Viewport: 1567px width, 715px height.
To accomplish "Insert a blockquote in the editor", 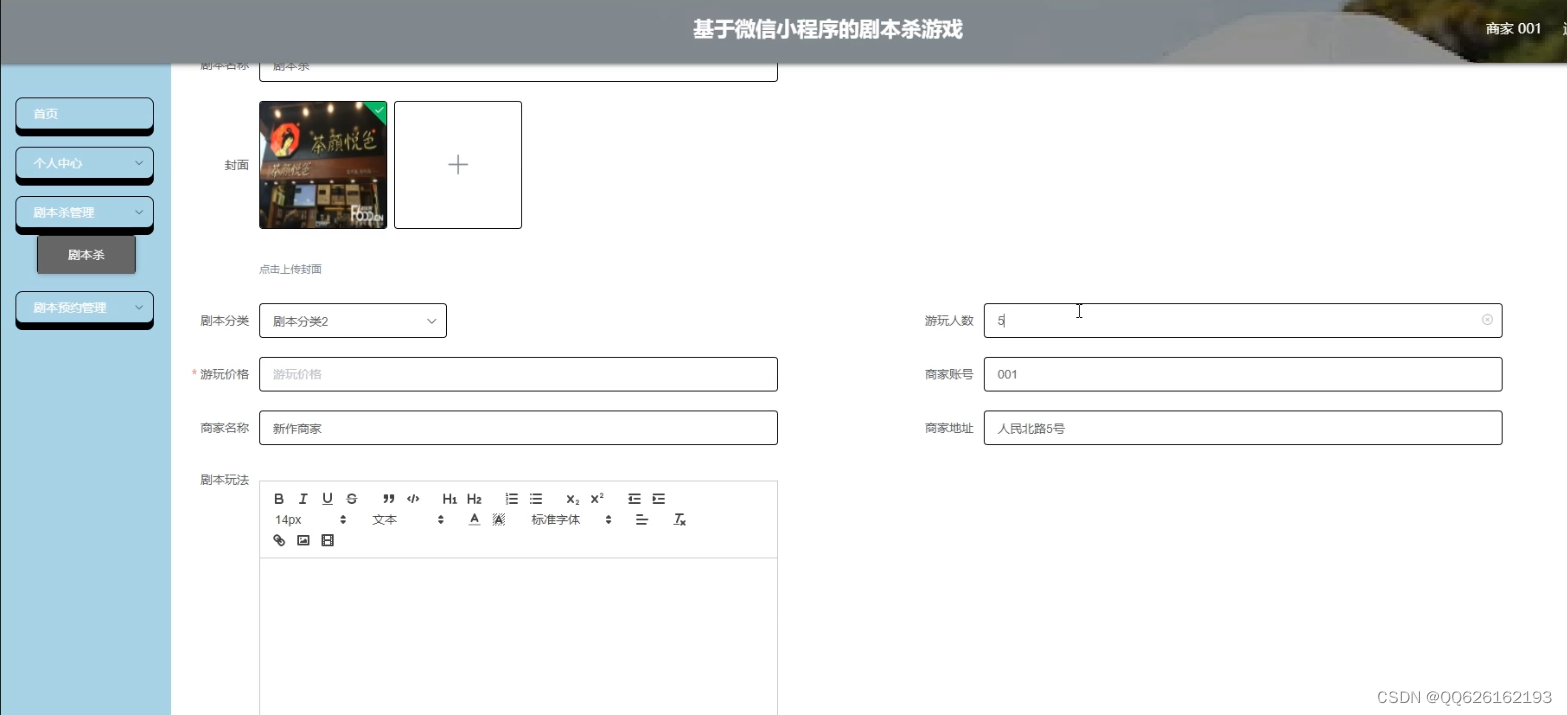I will click(388, 498).
